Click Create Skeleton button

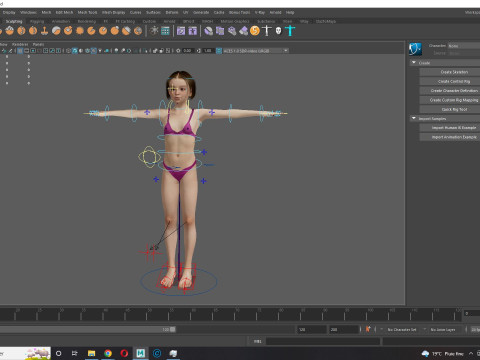[x=450, y=72]
